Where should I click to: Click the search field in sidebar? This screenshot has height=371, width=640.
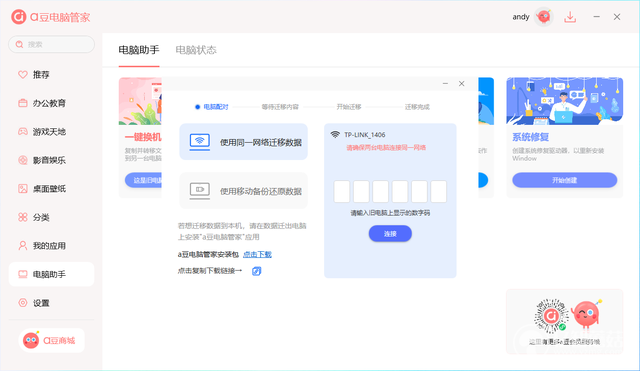pos(51,44)
